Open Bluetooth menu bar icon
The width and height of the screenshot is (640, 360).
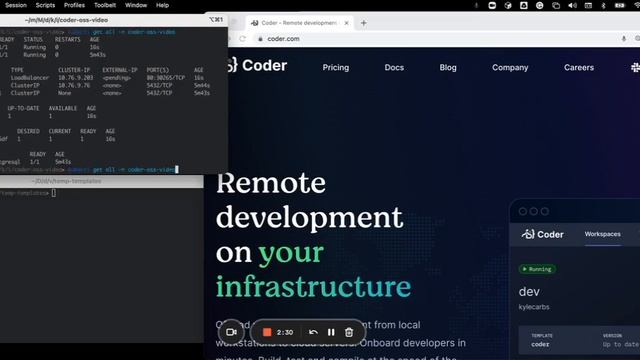pos(603,5)
